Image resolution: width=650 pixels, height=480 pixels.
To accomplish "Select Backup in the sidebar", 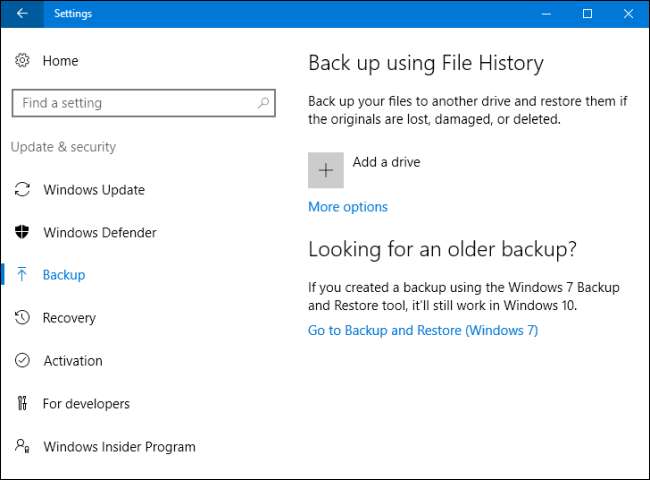I will [64, 275].
